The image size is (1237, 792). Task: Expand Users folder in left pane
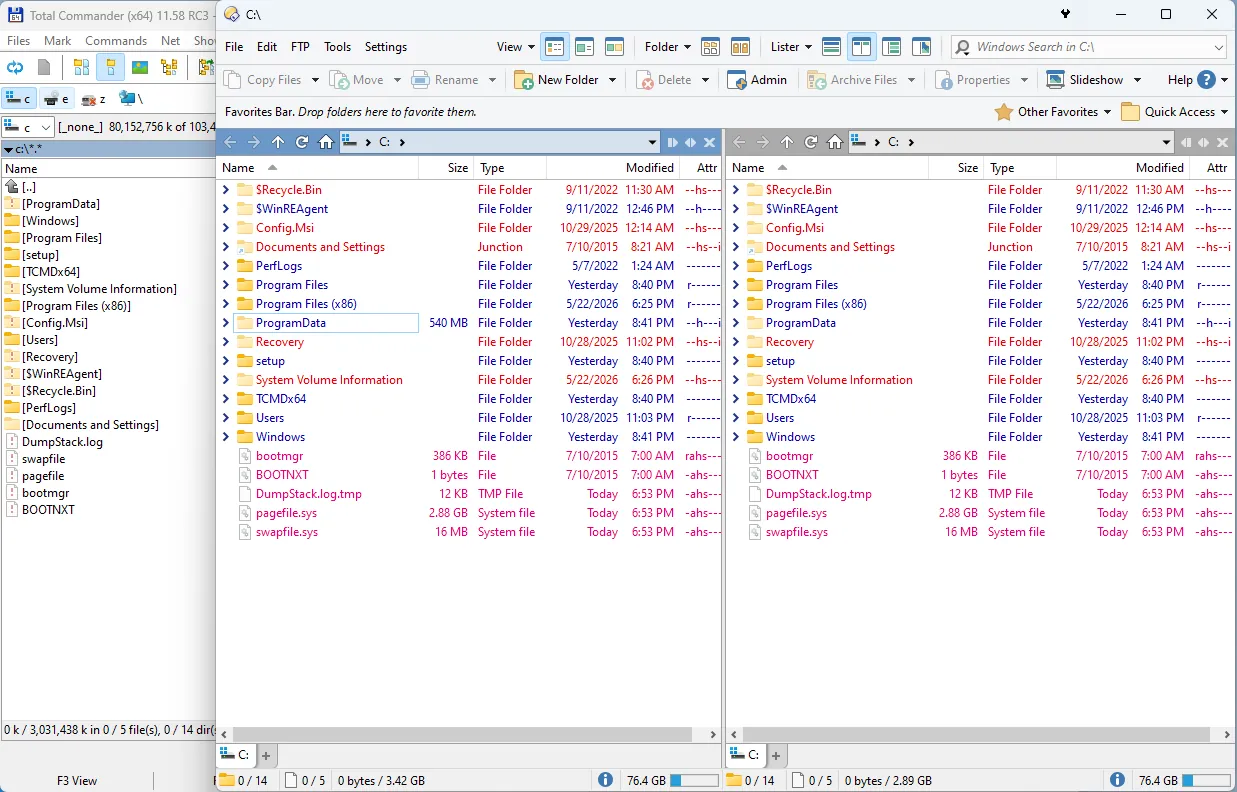pyautogui.click(x=226, y=418)
